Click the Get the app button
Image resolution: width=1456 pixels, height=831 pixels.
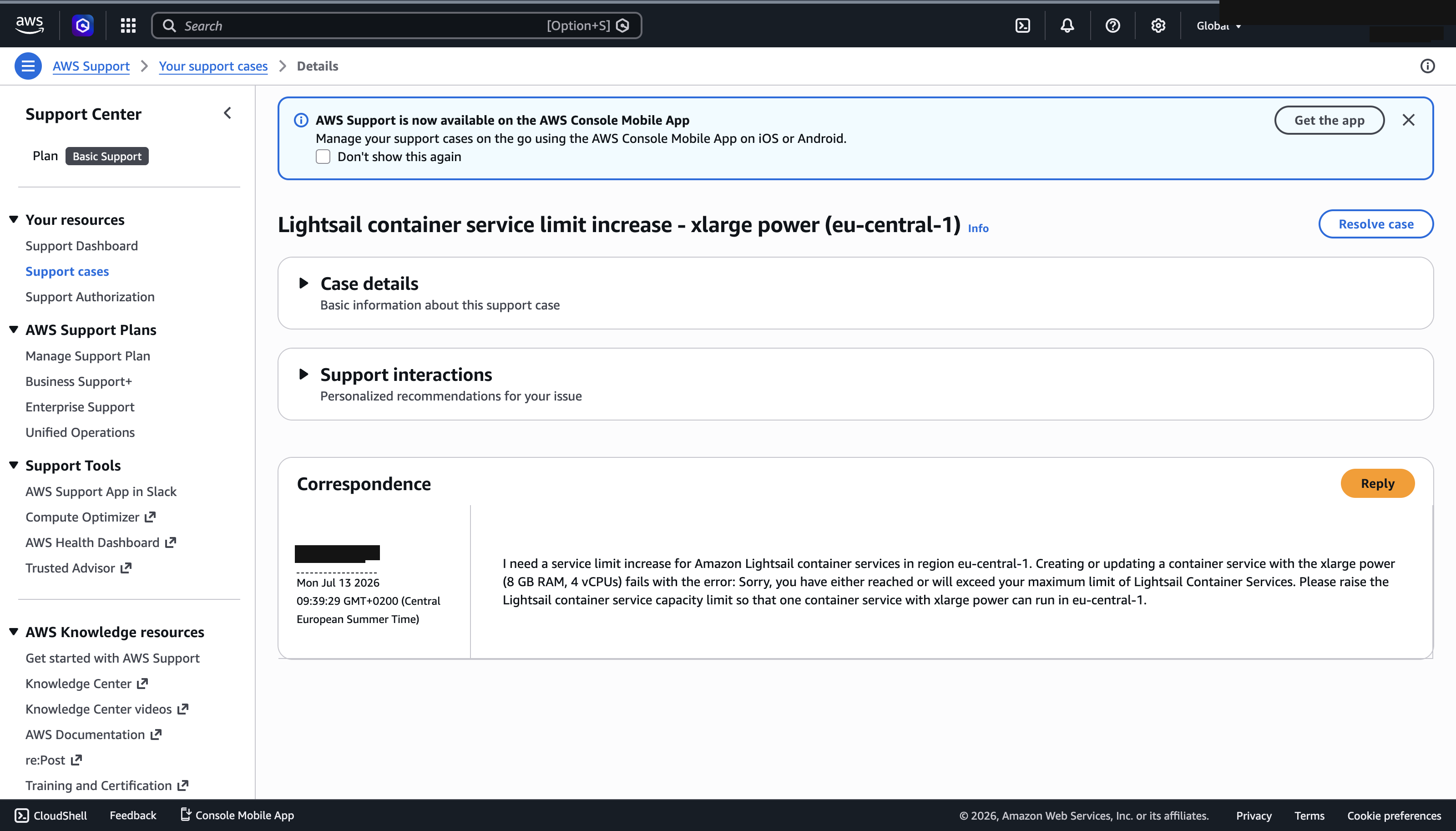point(1330,120)
